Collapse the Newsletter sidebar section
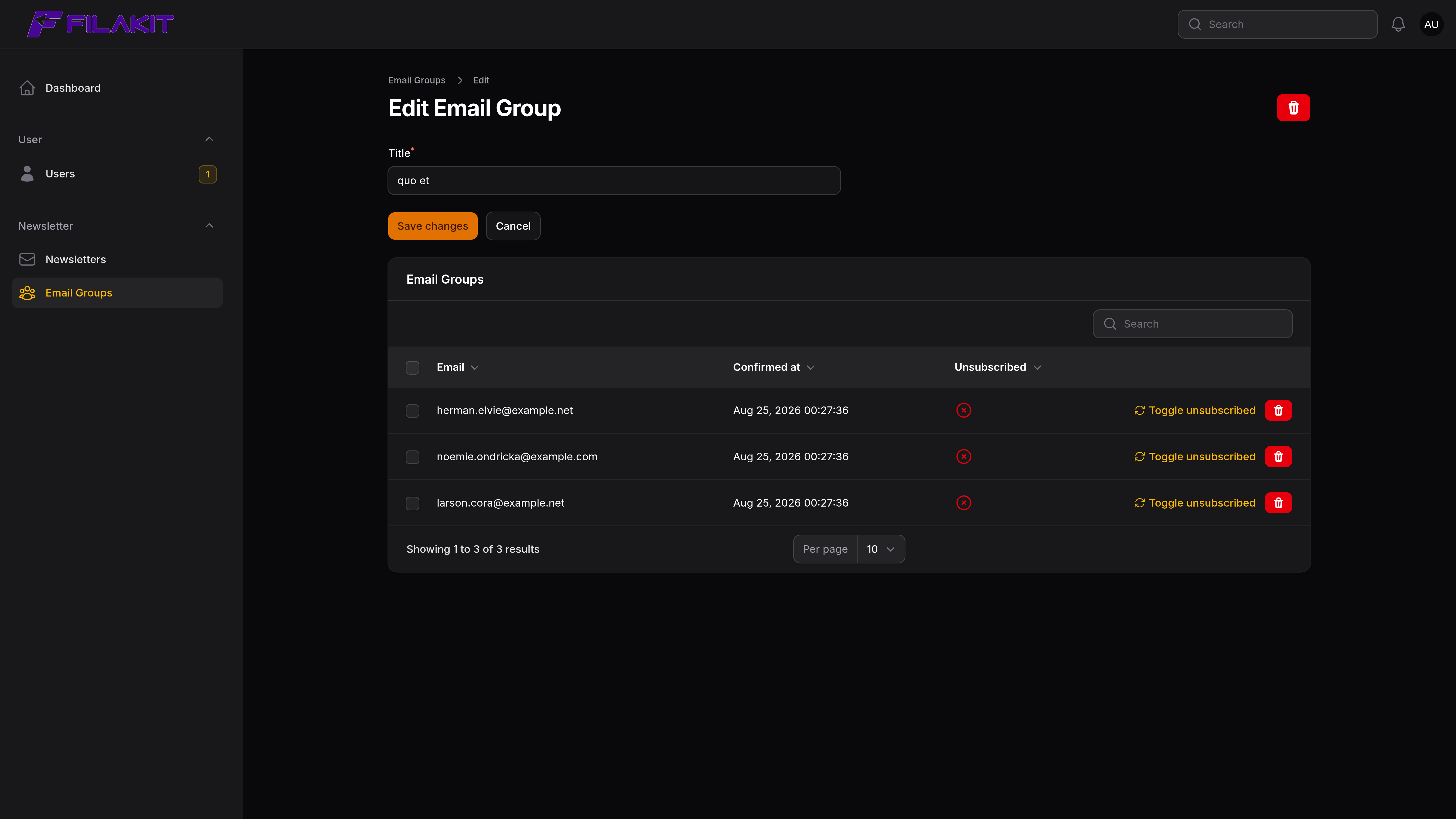Image resolution: width=1456 pixels, height=819 pixels. pos(209,226)
